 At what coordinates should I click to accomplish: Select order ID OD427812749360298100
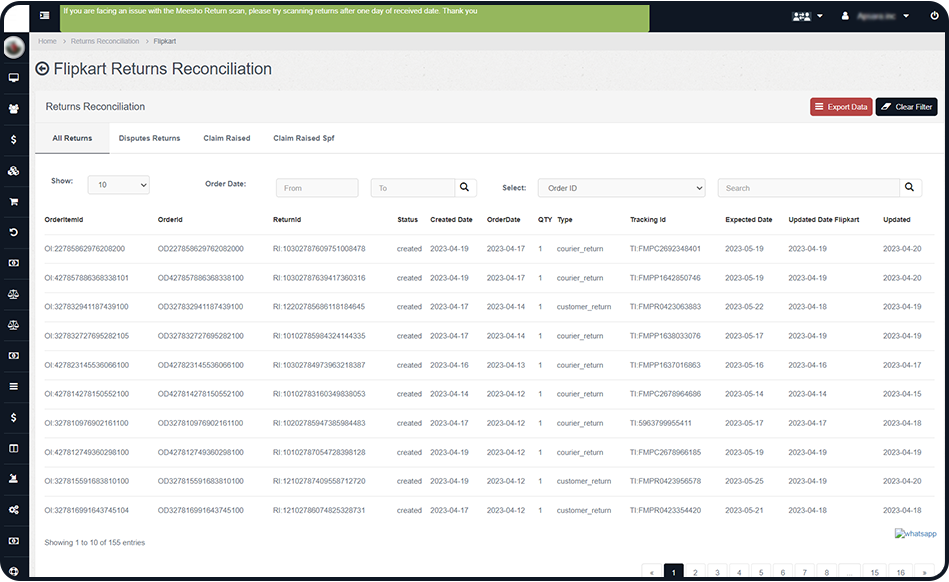(x=201, y=453)
